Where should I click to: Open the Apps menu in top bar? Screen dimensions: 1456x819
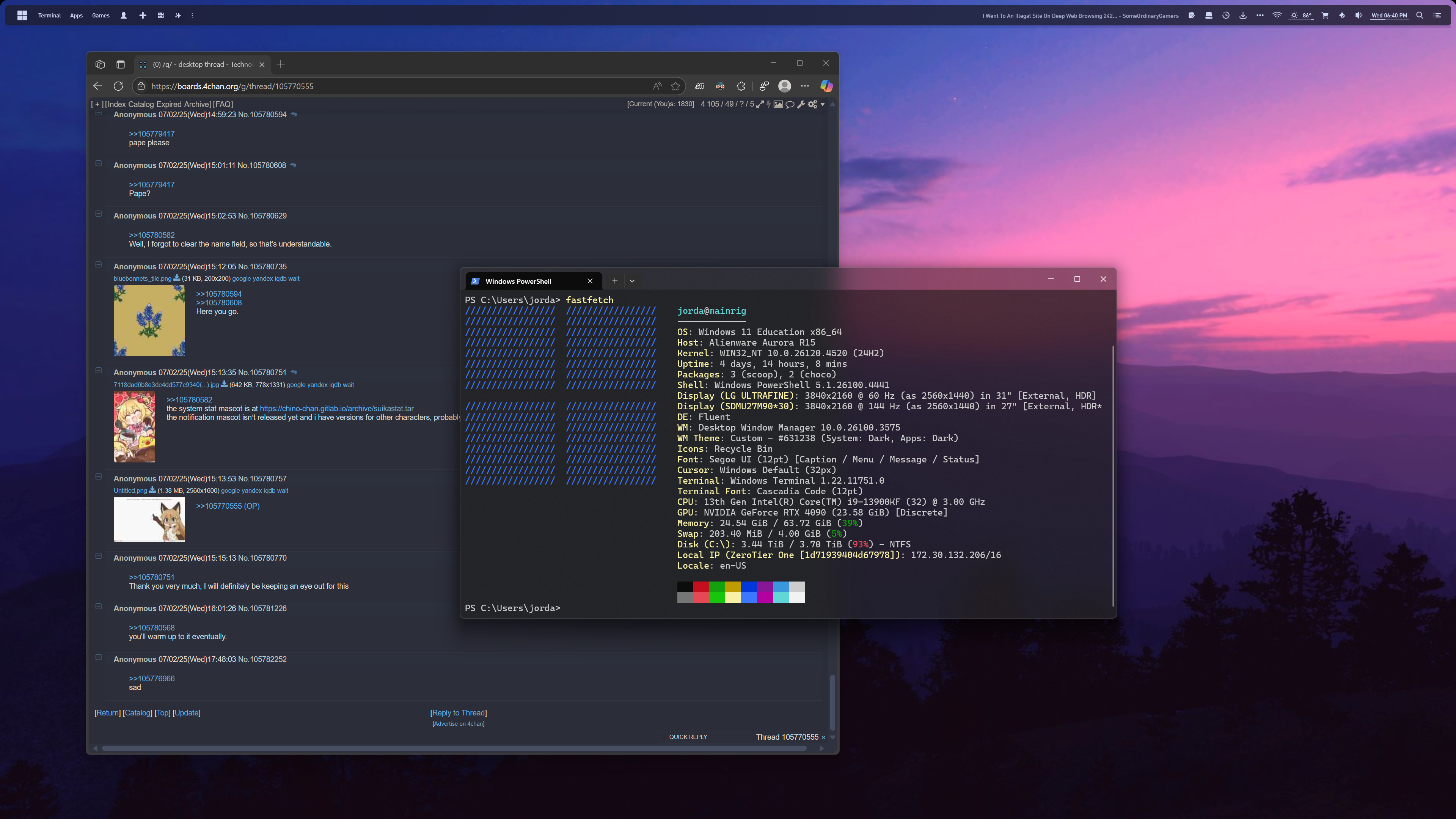pyautogui.click(x=76, y=15)
